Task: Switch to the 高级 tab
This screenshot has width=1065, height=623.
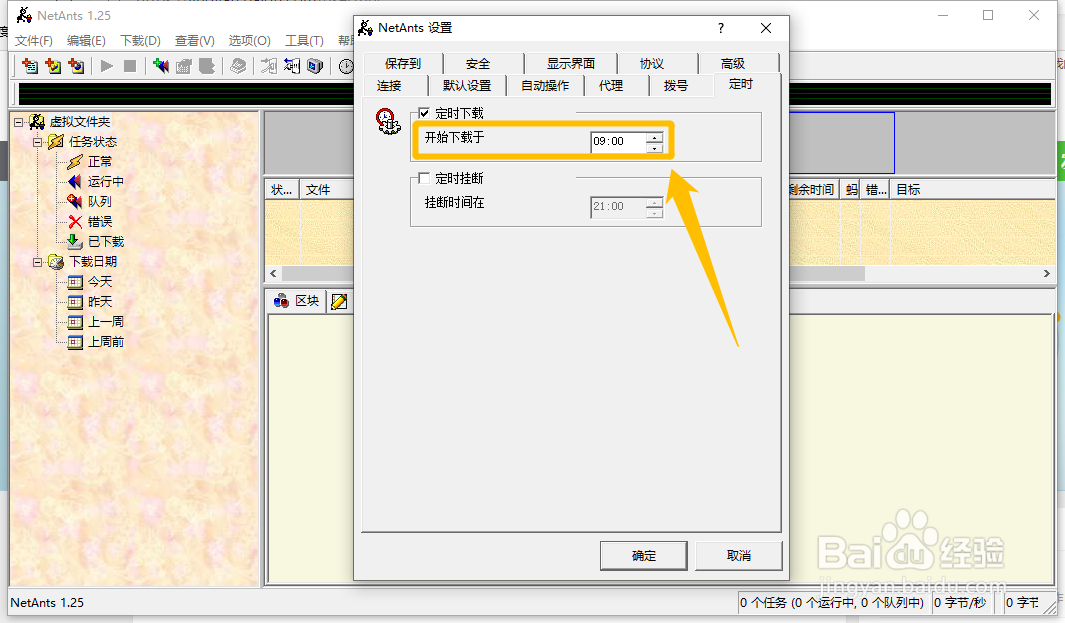Action: click(733, 64)
